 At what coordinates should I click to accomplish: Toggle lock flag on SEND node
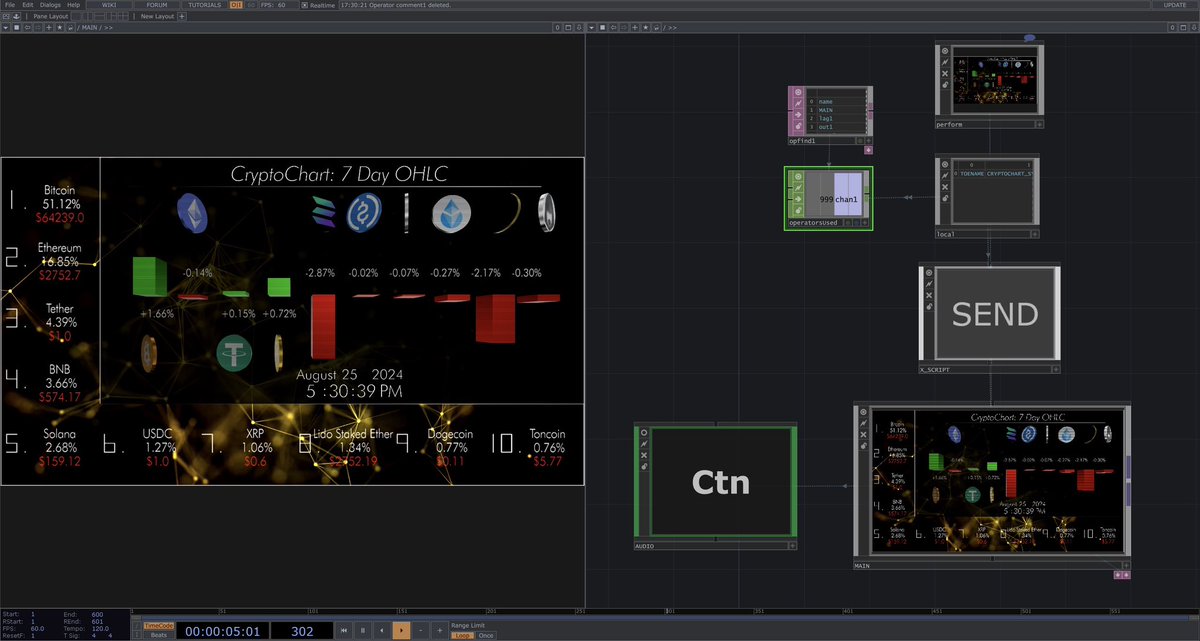coord(929,308)
